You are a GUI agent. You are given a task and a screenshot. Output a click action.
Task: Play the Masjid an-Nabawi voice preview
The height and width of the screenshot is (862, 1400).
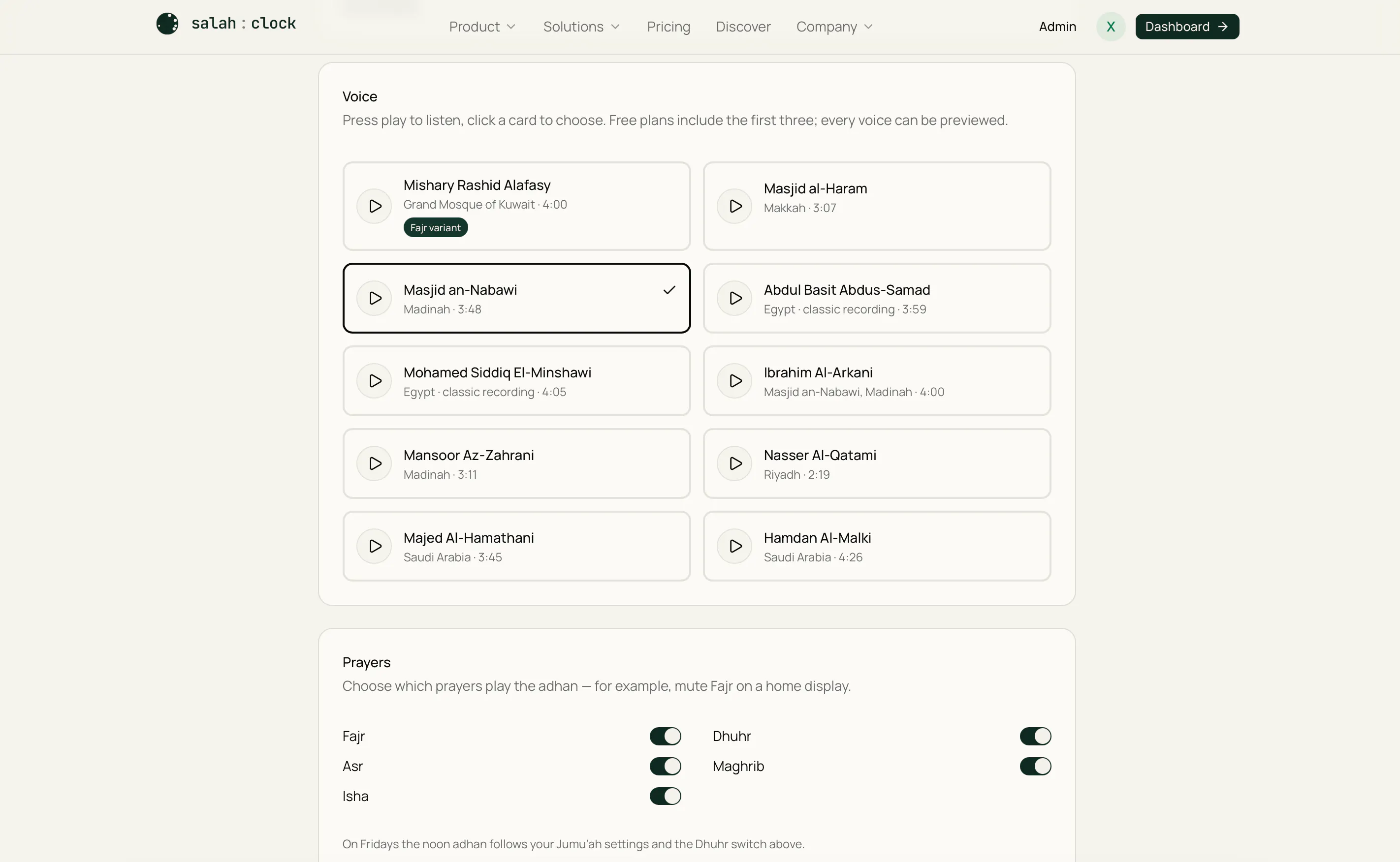click(x=374, y=298)
